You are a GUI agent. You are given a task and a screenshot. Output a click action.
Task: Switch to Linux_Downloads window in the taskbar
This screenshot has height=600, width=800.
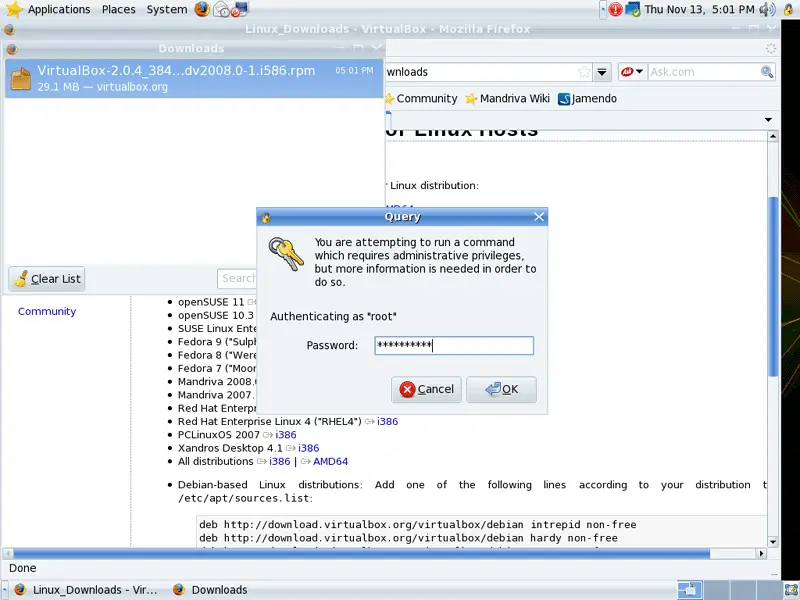(86, 590)
